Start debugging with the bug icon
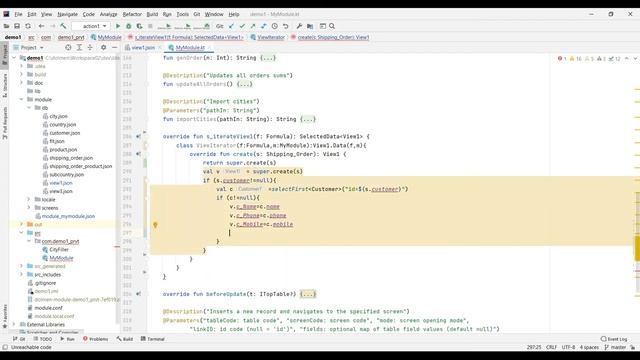Image resolution: width=640 pixels, height=360 pixels. pos(129,26)
